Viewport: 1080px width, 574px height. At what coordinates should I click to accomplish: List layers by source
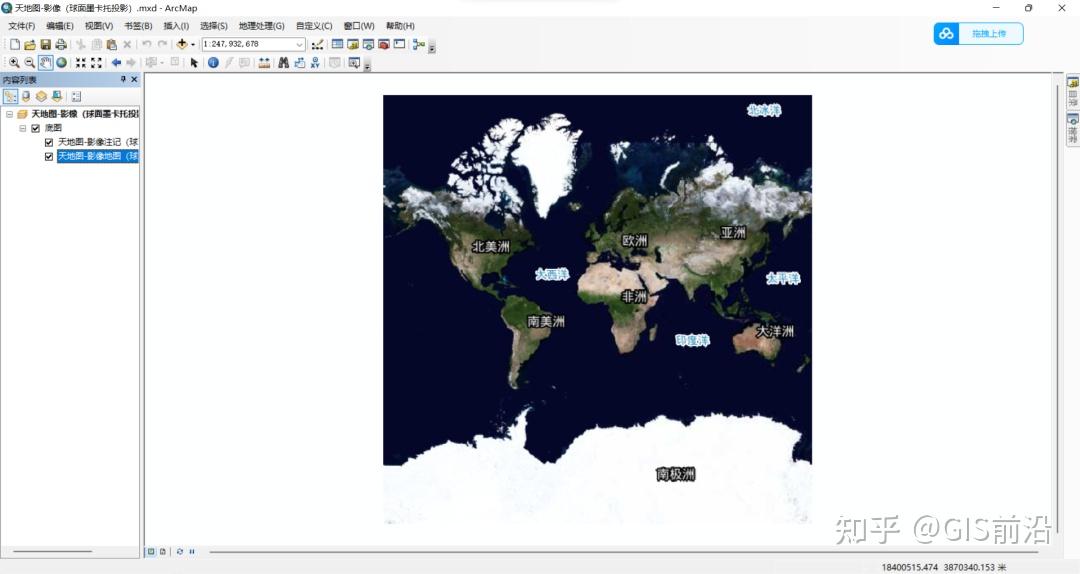coord(26,96)
